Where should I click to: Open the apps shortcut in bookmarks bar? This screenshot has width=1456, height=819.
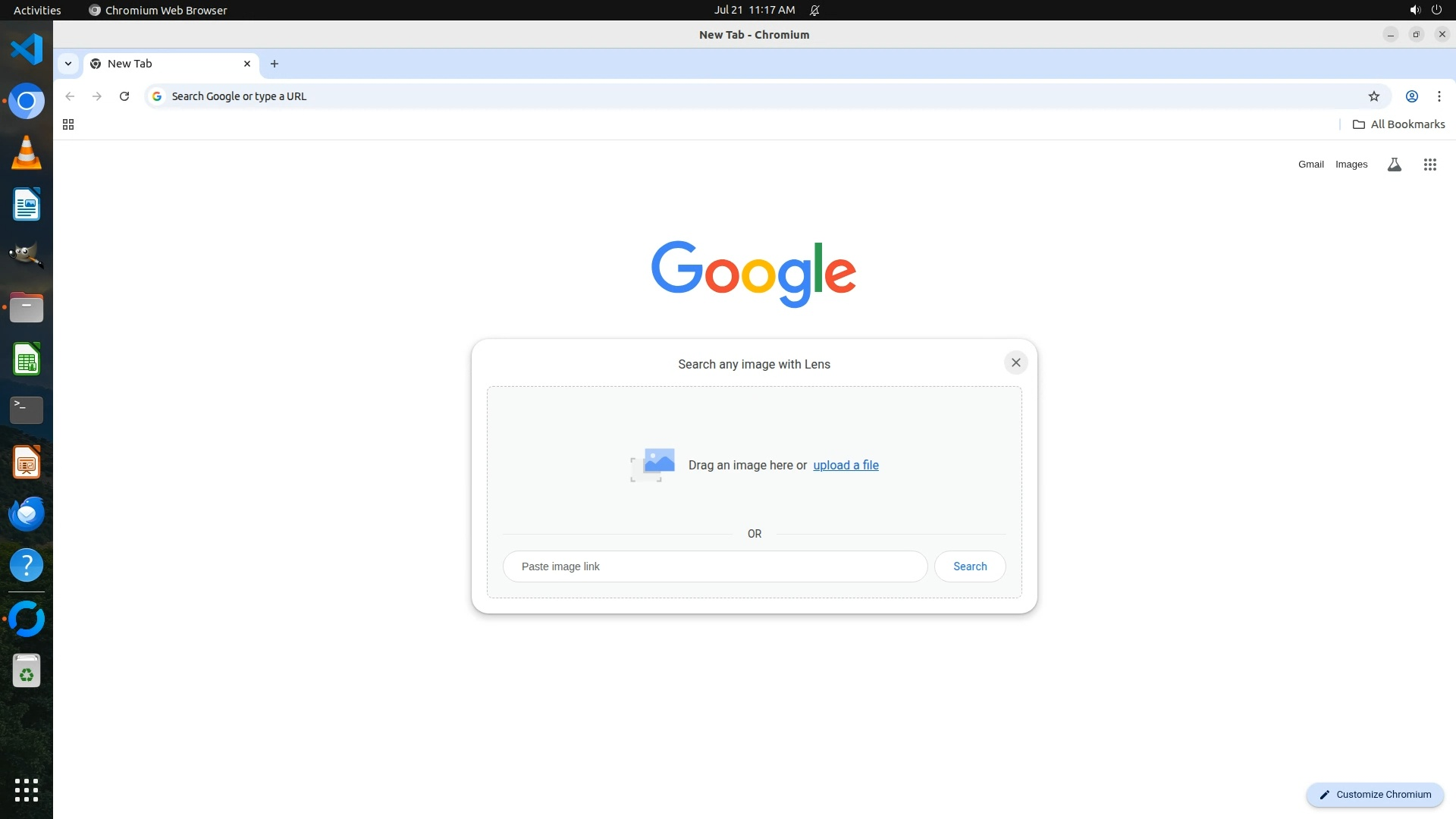click(x=68, y=124)
